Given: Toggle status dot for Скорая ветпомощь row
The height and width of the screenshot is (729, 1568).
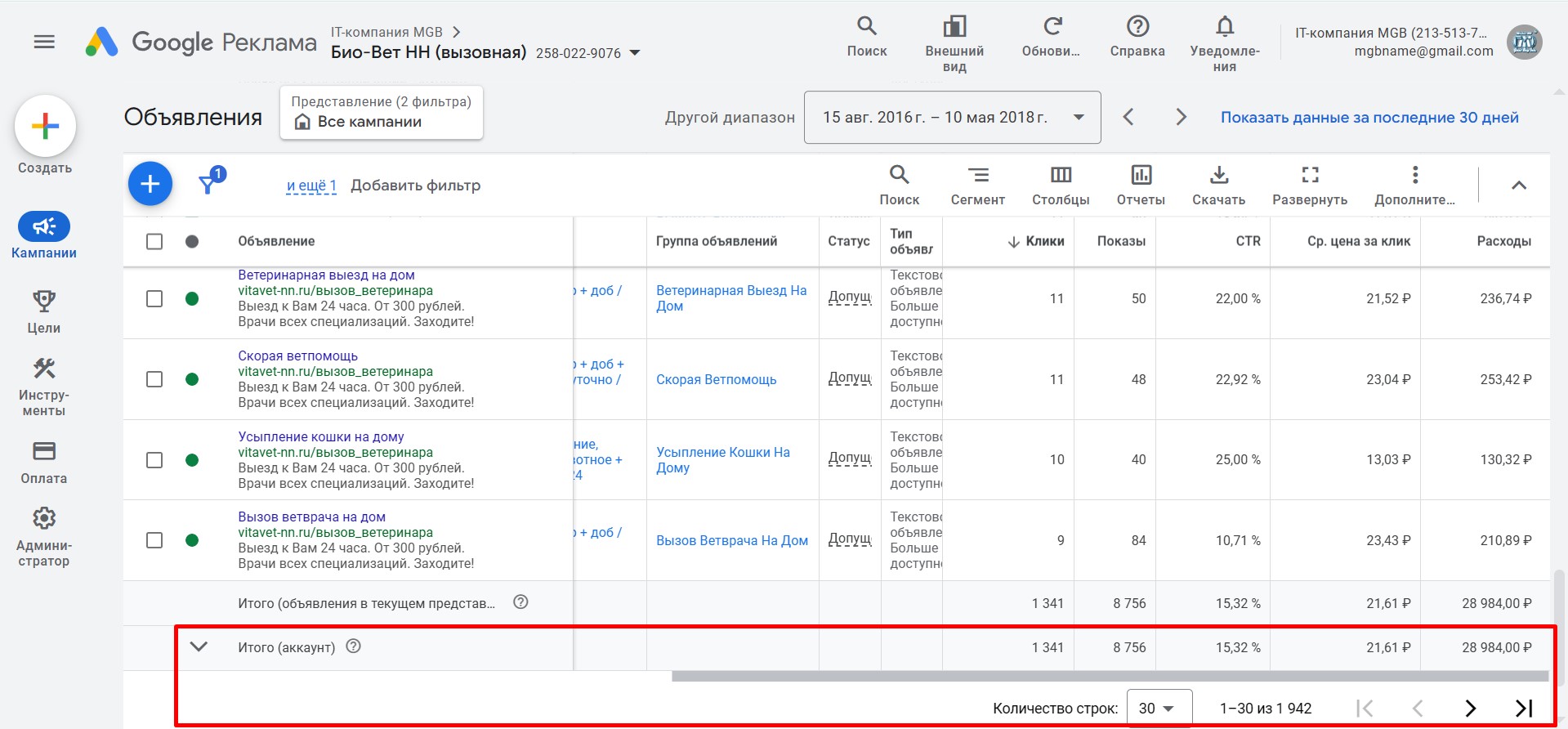Looking at the screenshot, I should (x=192, y=379).
